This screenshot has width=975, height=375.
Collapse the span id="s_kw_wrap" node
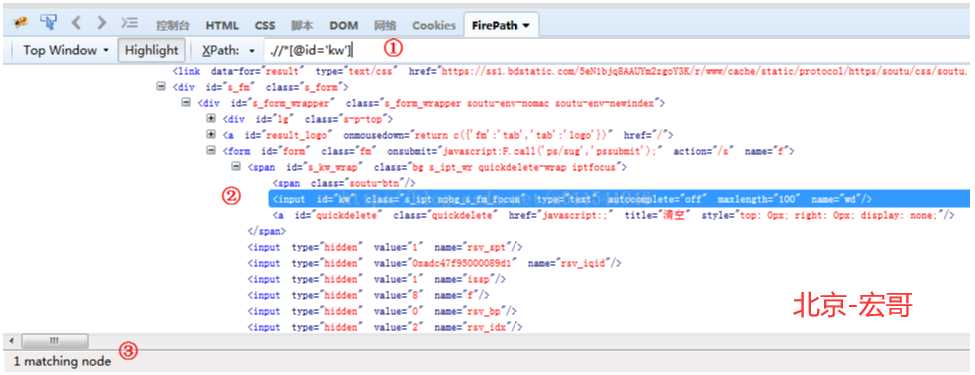click(236, 167)
